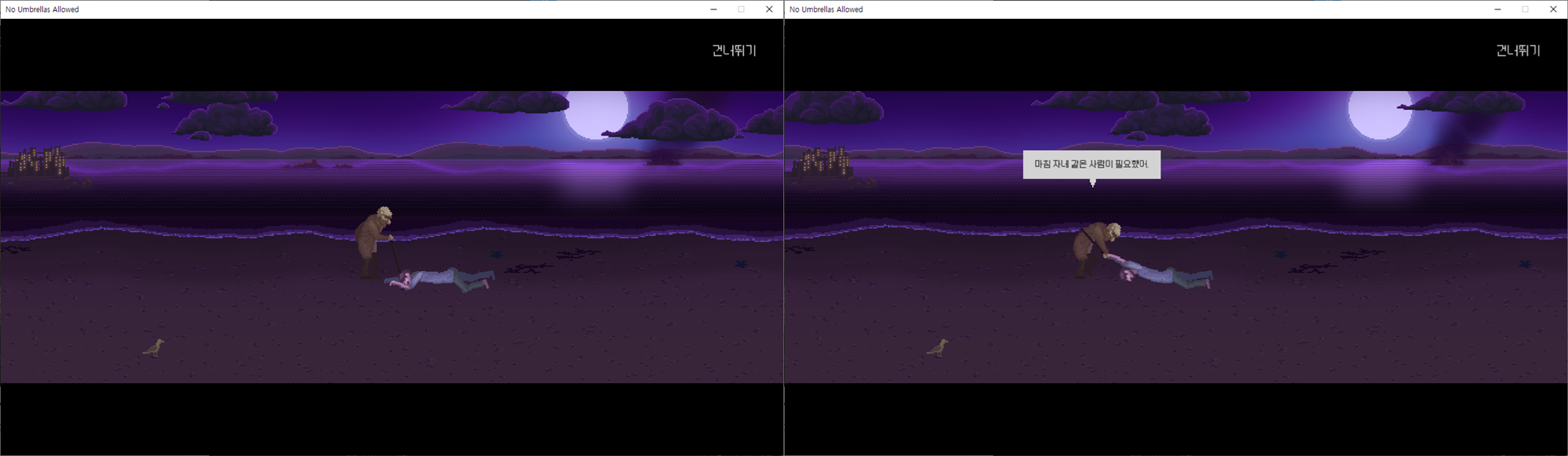Click the right window title 'No Umbrellas Allowed'

tap(826, 9)
